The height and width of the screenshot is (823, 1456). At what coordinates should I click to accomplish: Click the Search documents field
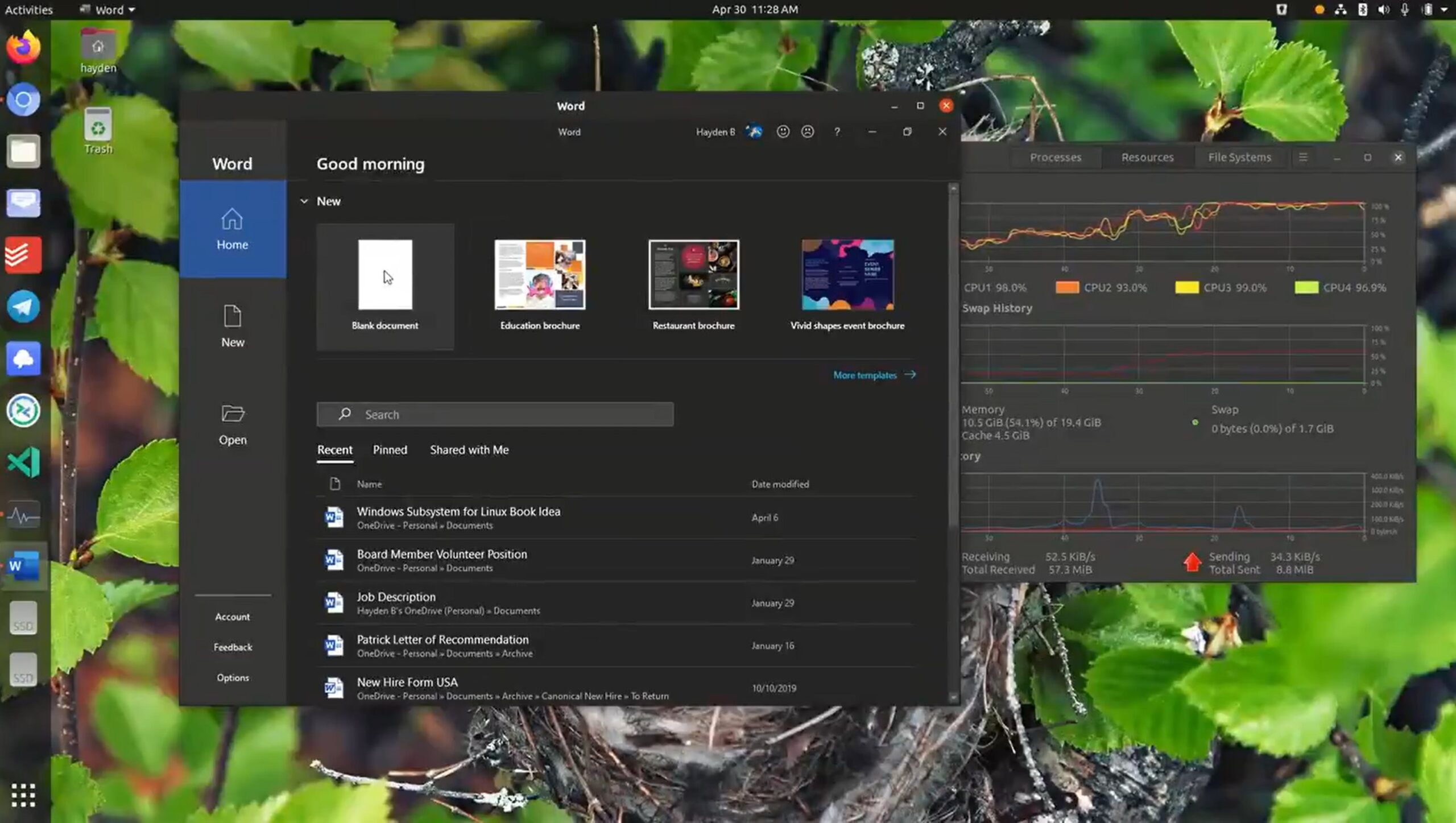(495, 414)
